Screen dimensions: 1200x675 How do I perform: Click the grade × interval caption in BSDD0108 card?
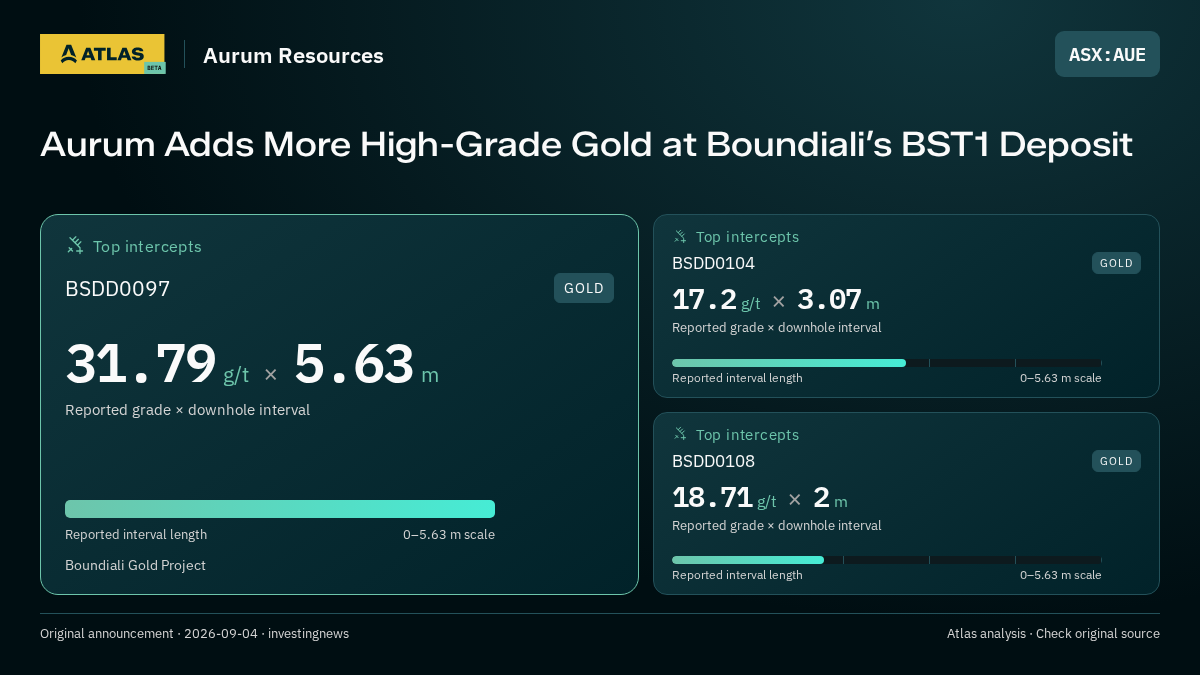click(776, 526)
